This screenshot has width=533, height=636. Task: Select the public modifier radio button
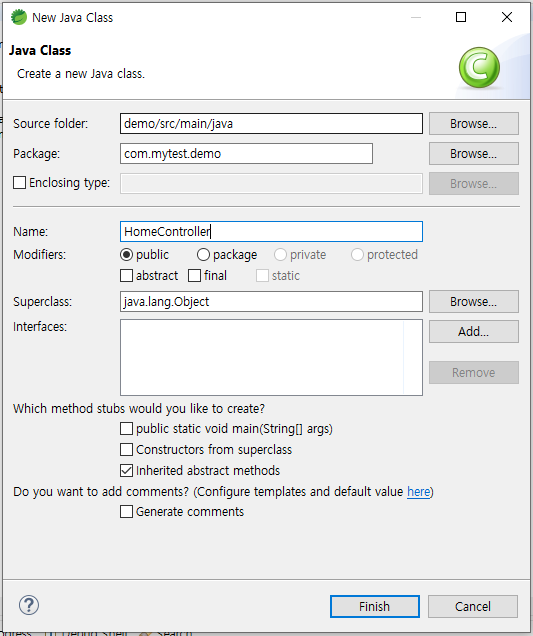[127, 255]
